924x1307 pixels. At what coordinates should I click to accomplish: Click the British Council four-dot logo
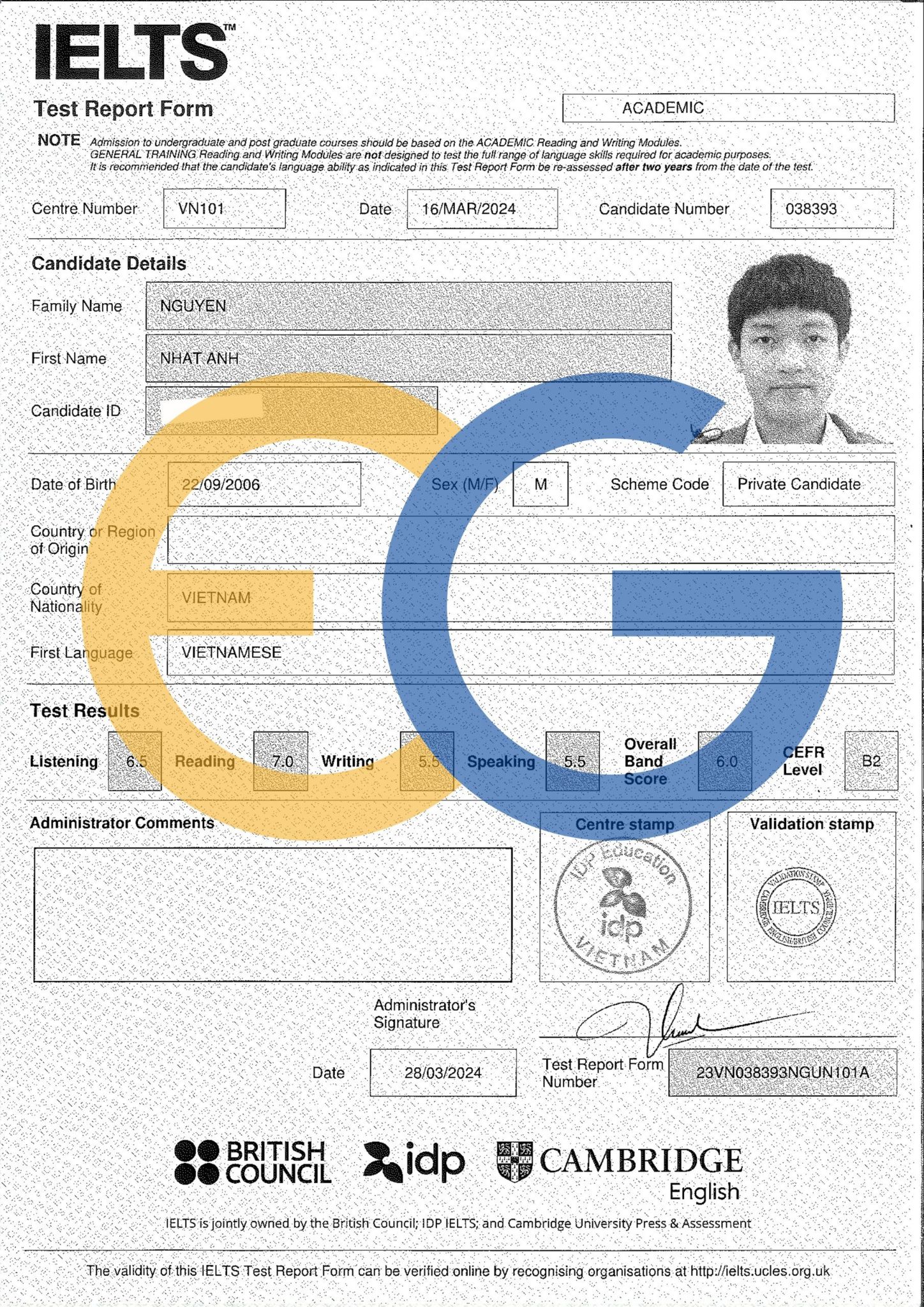[x=197, y=1162]
